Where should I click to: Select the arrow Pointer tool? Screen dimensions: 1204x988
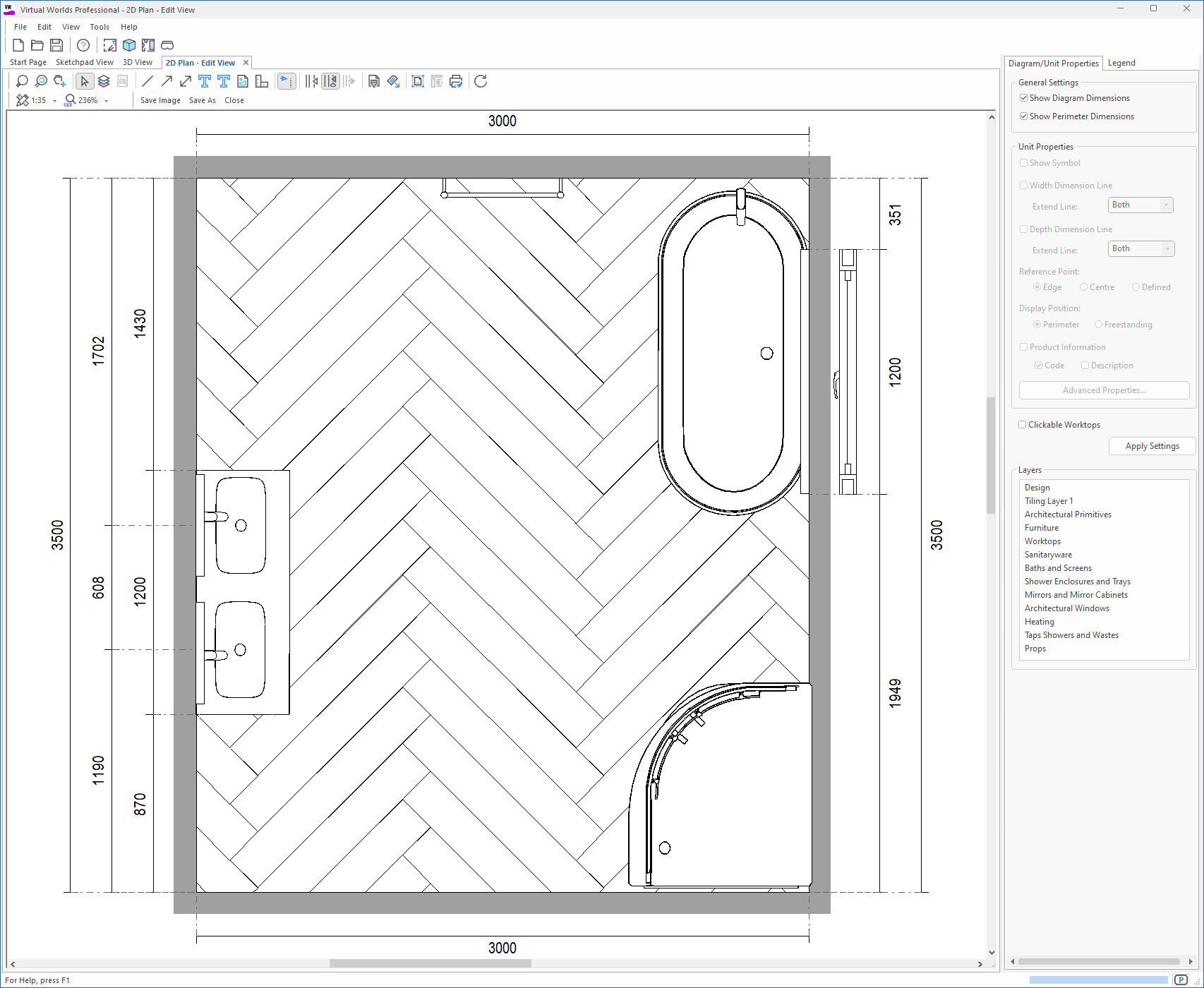[85, 81]
